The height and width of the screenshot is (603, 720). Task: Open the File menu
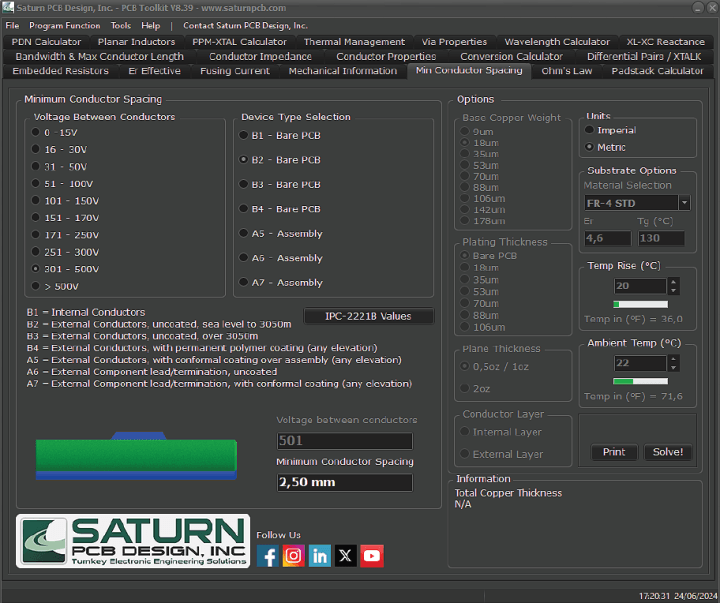(12, 25)
